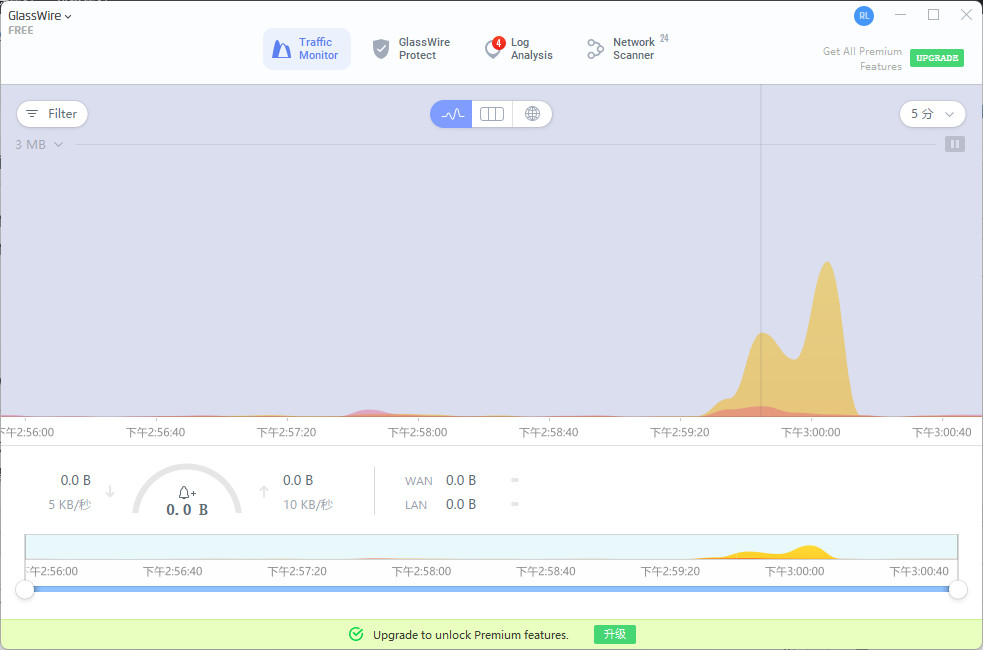Expand the 3 MB scale dropdown
The width and height of the screenshot is (983, 650).
[x=40, y=144]
